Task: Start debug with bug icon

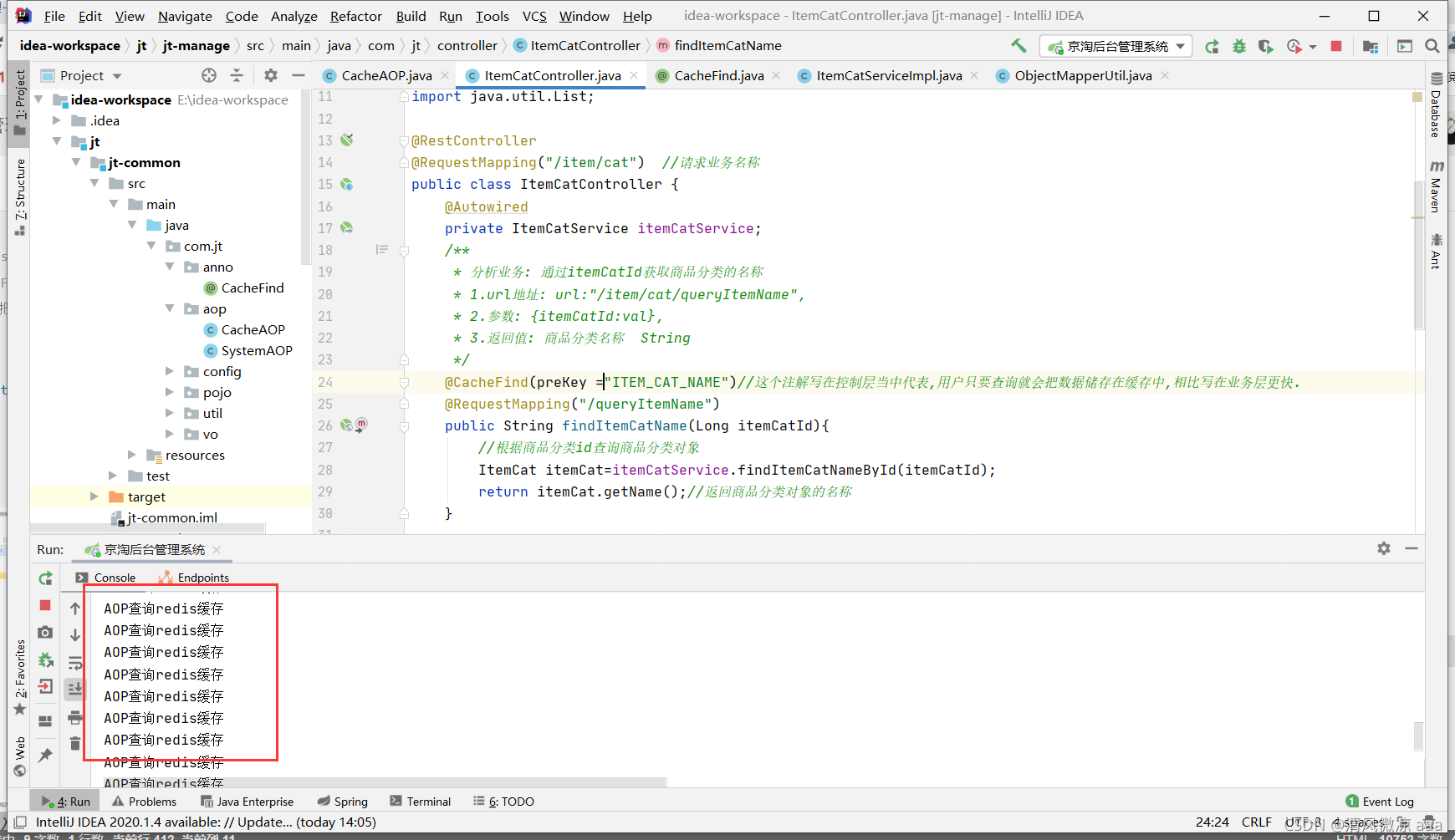Action: (x=1239, y=47)
